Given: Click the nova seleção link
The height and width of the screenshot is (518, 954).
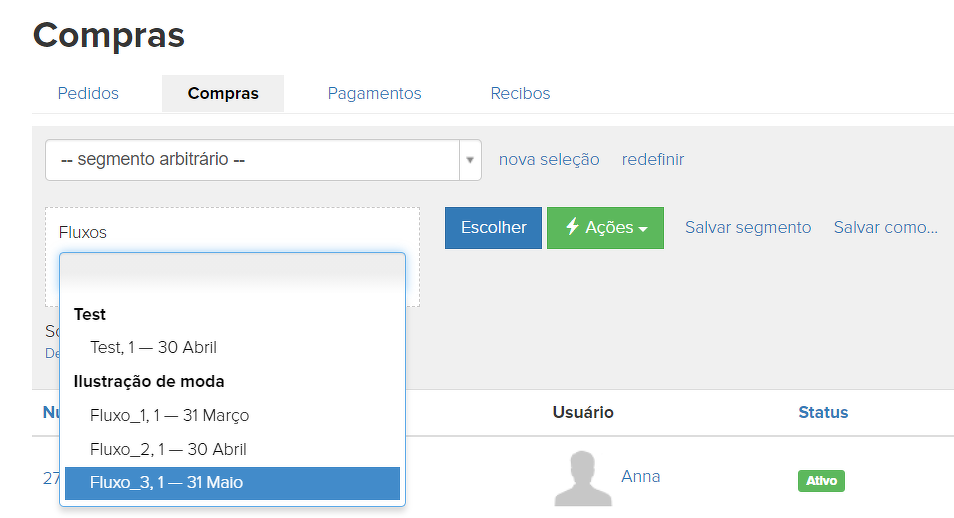Looking at the screenshot, I should (x=549, y=159).
